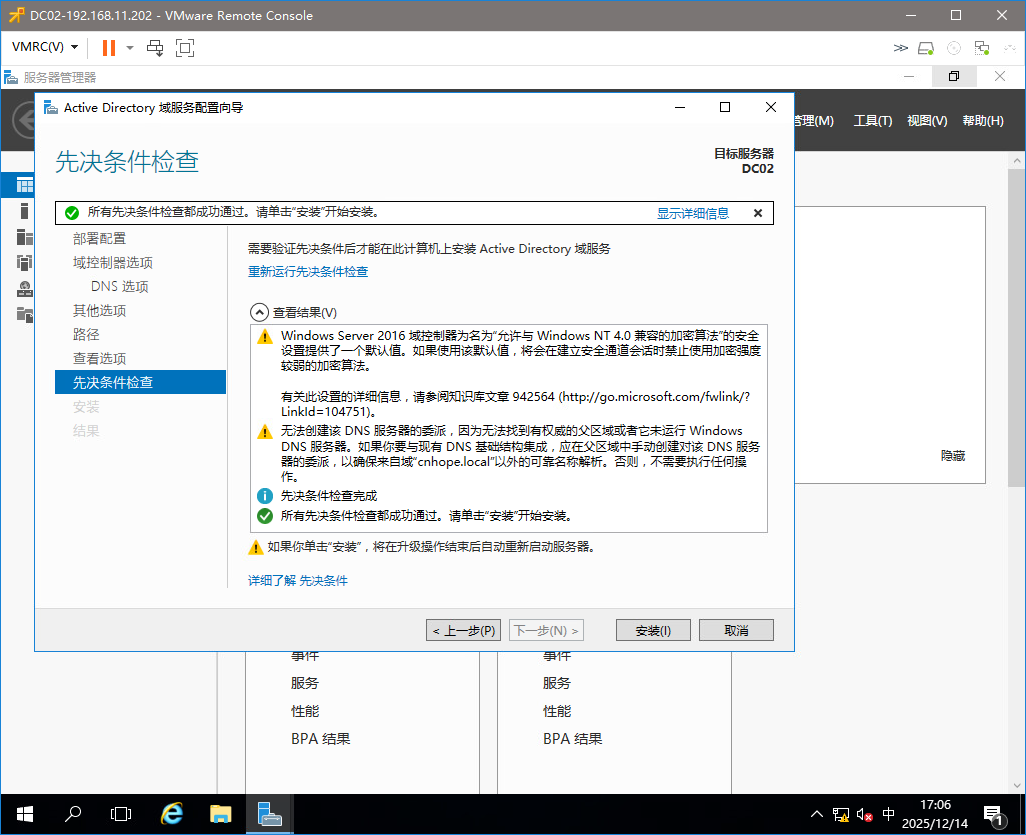Send Ctrl+Alt+Del via VMRC toolbar icon
Image resolution: width=1026 pixels, height=835 pixels.
coord(155,48)
